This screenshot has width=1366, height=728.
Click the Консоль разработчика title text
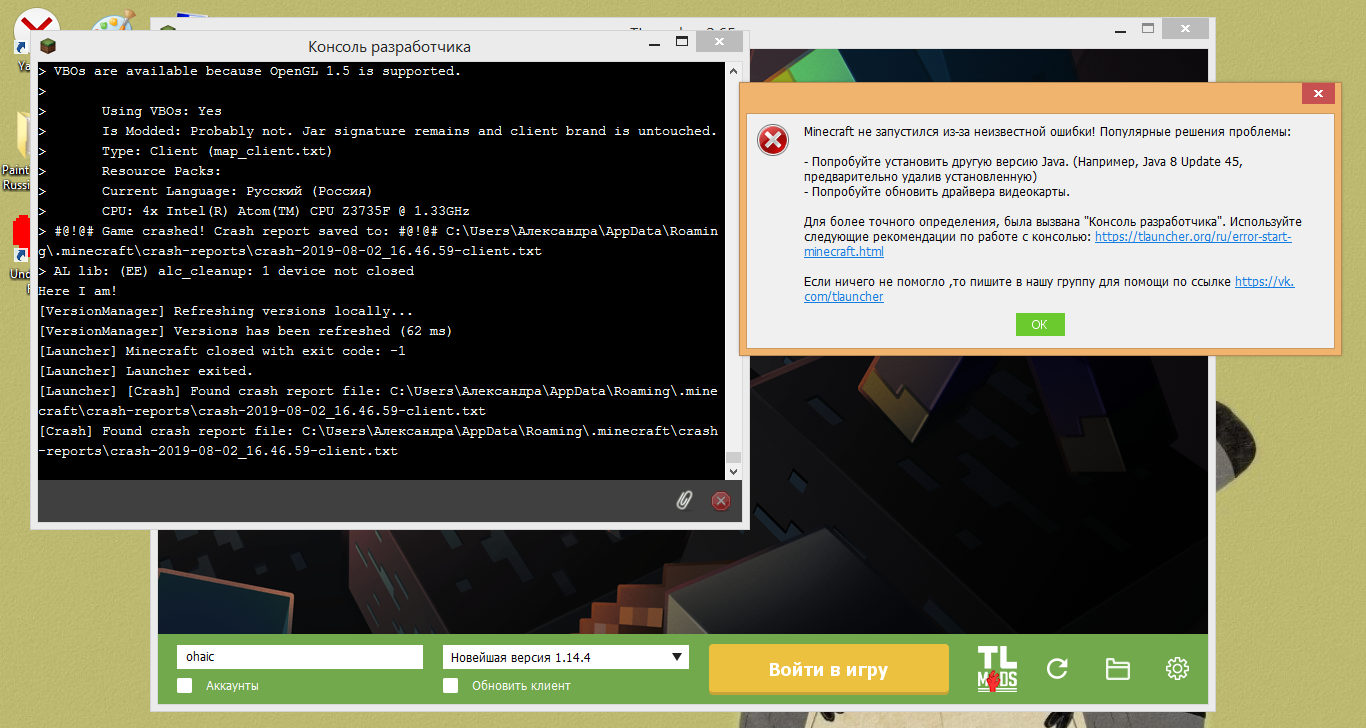[x=389, y=46]
